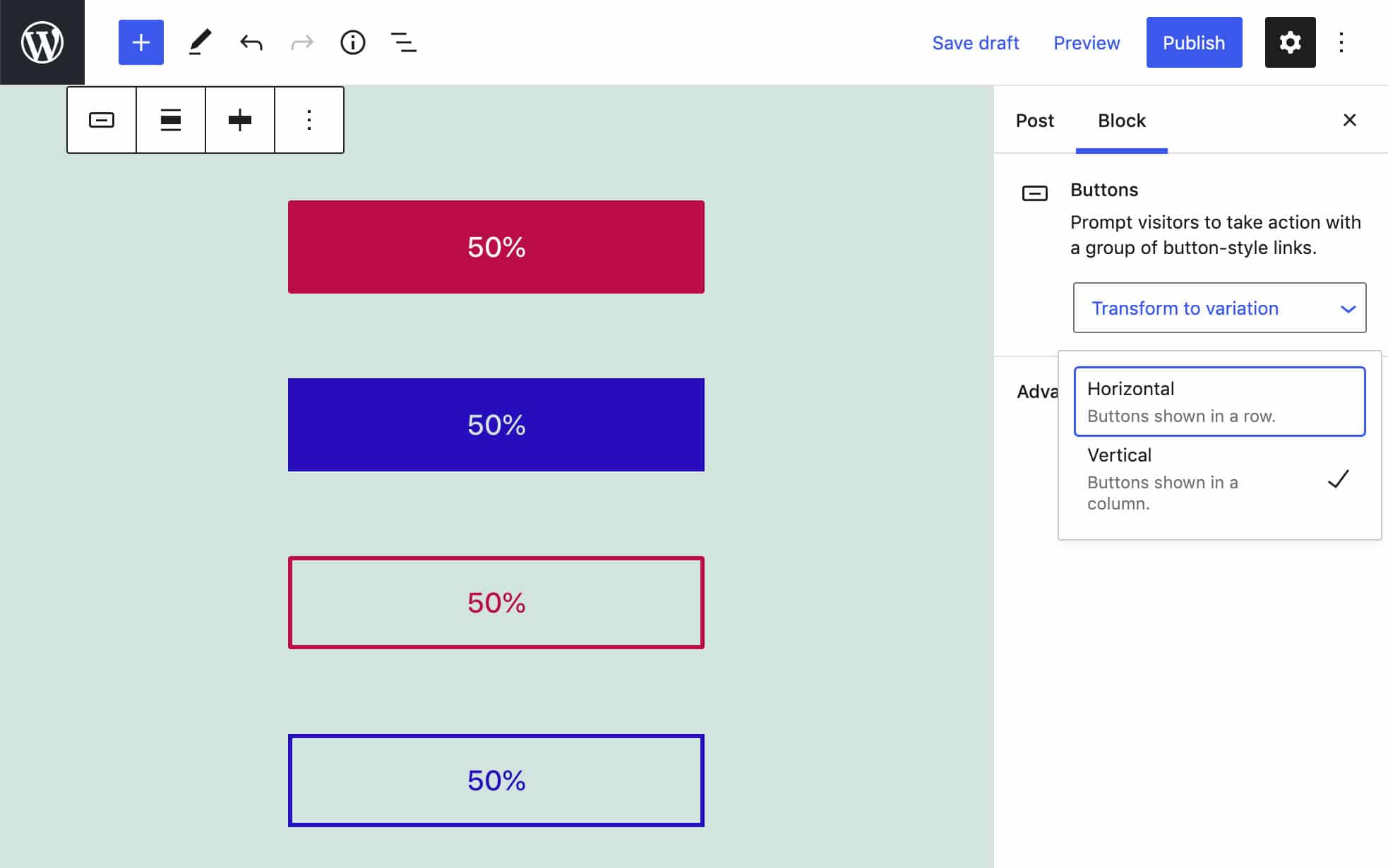Choose the Horizontal variation option
The width and height of the screenshot is (1388, 868).
[x=1219, y=401]
